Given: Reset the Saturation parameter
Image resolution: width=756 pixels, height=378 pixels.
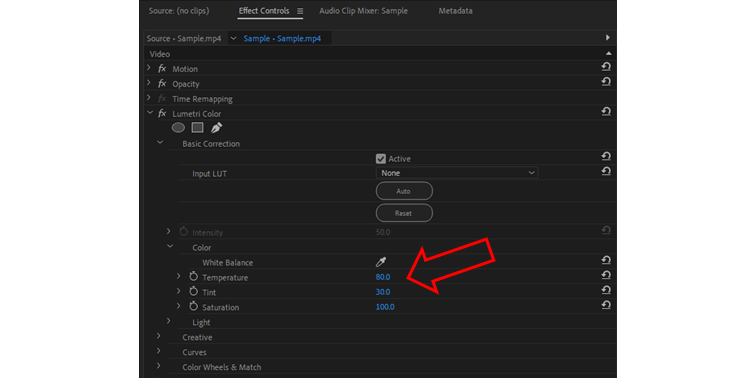Looking at the screenshot, I should (x=606, y=305).
